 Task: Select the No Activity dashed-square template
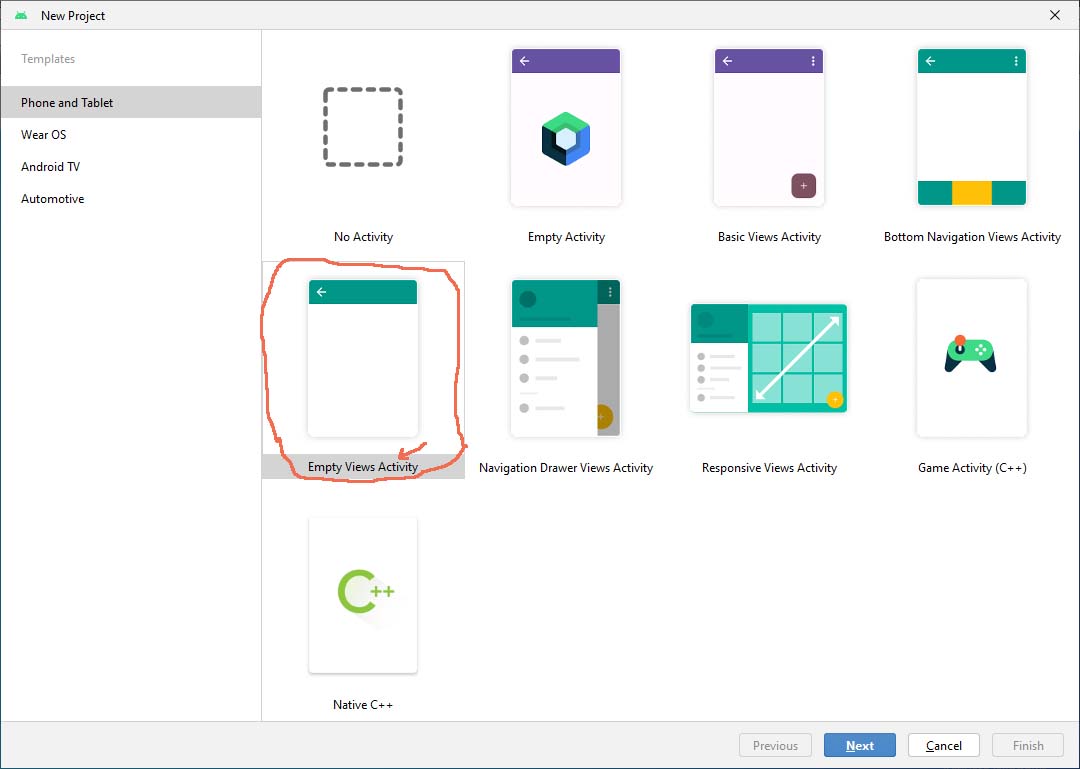pyautogui.click(x=363, y=127)
